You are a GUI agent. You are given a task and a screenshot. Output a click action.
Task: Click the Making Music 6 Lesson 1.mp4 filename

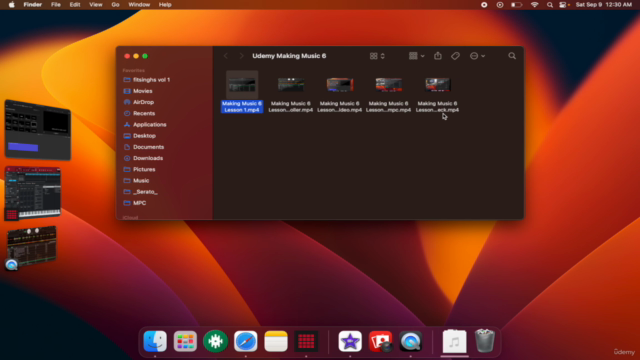(x=242, y=107)
